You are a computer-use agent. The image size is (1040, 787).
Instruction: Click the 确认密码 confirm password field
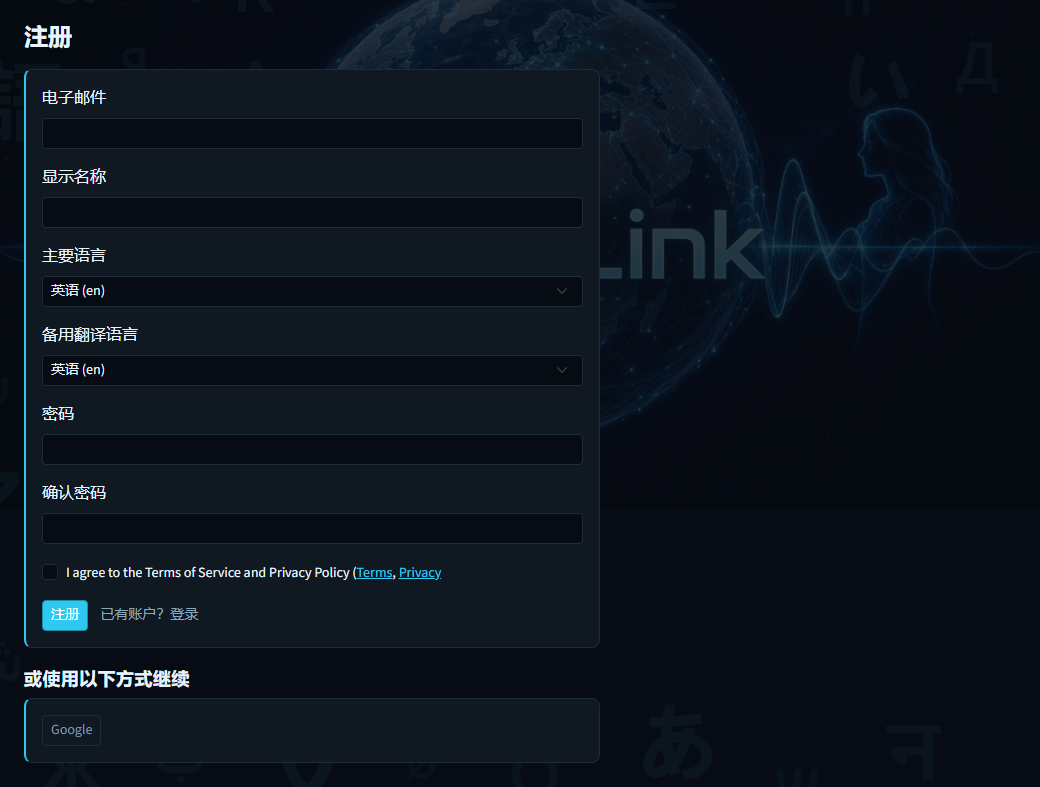point(312,528)
